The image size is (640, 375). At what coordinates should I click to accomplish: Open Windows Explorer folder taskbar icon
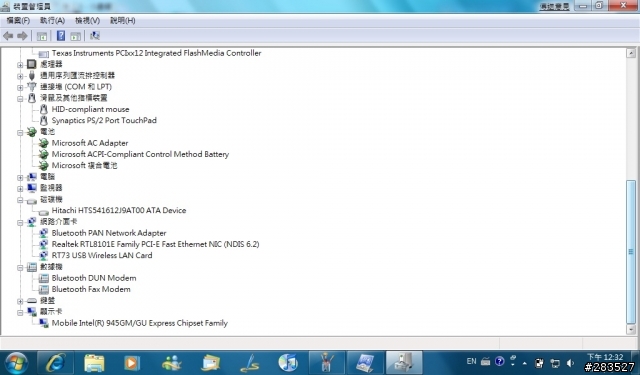pyautogui.click(x=94, y=363)
